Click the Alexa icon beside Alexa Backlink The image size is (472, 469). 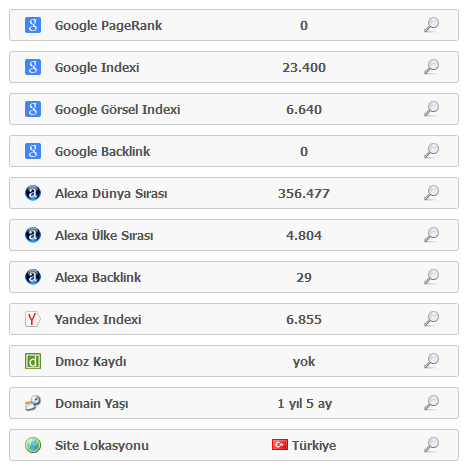[x=33, y=277]
